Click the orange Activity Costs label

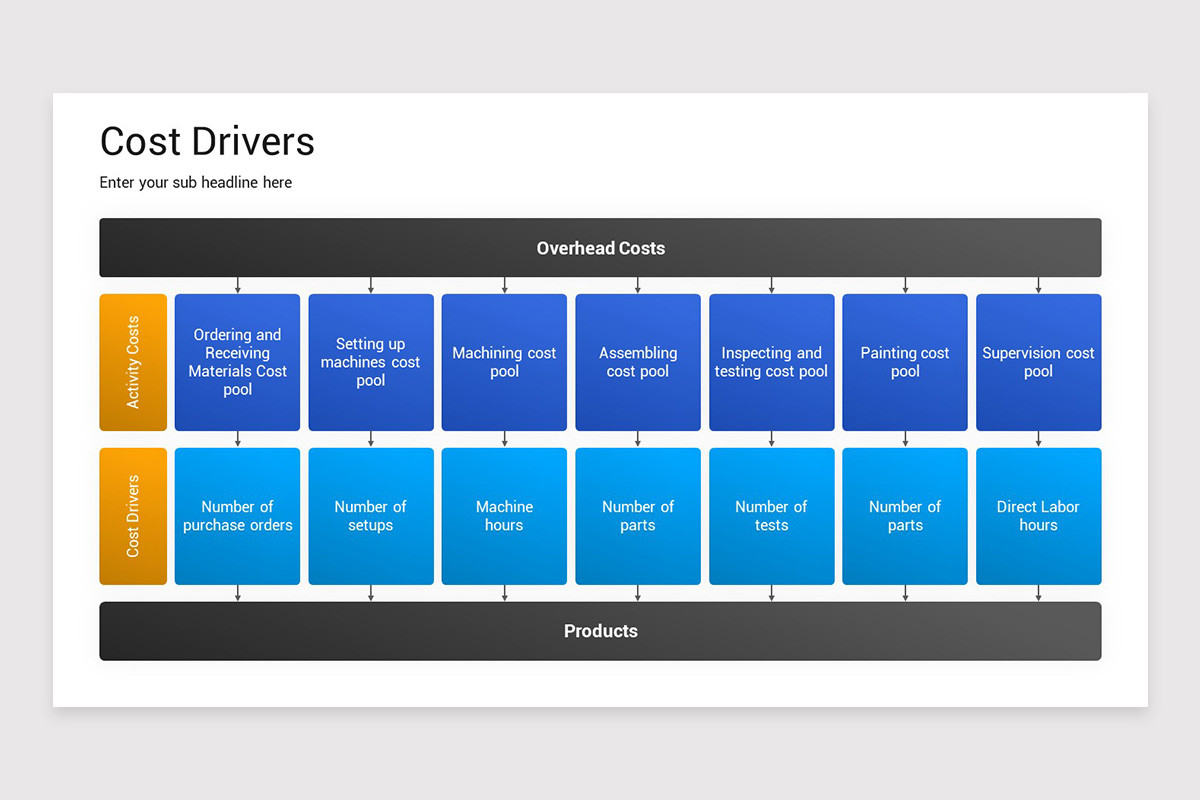tap(133, 362)
